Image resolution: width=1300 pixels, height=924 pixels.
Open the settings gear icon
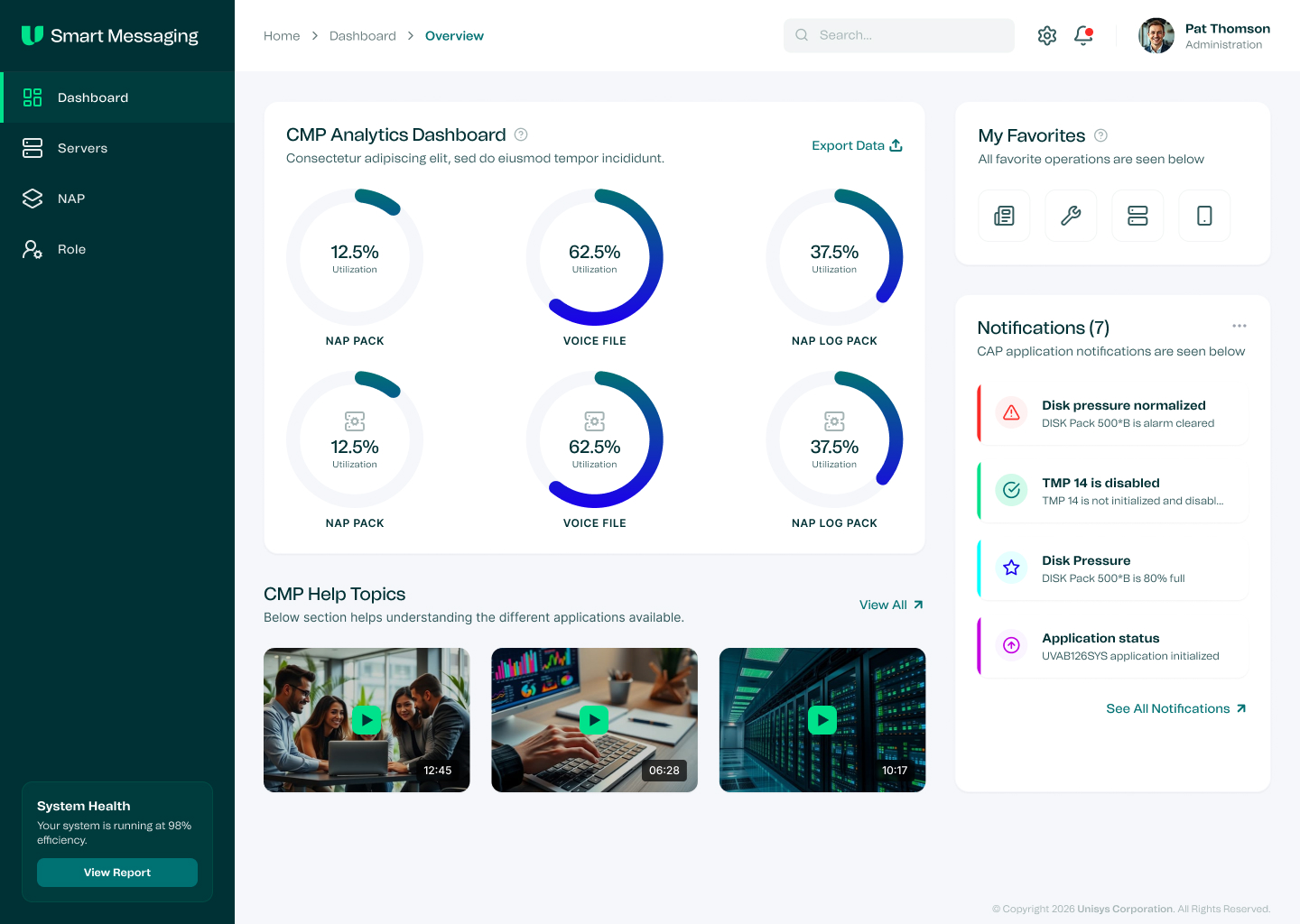[1047, 35]
